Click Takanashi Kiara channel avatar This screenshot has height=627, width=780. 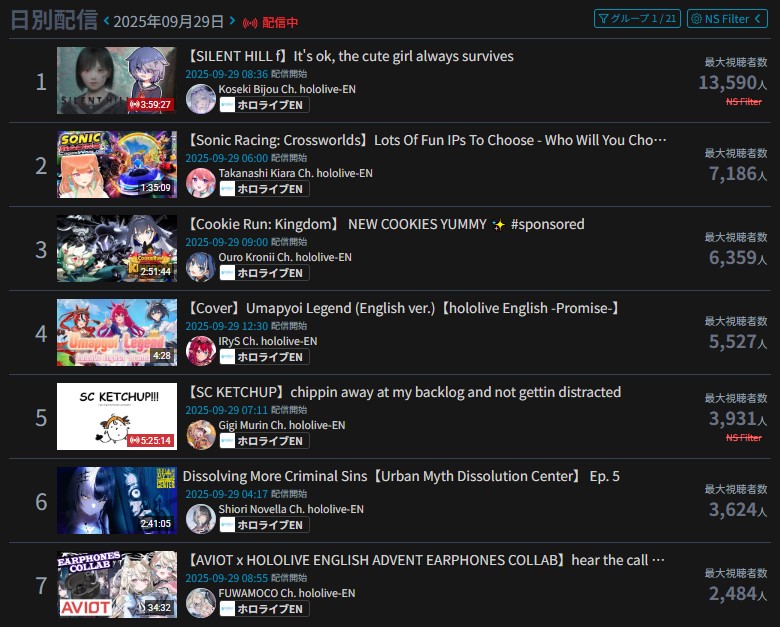coord(200,183)
